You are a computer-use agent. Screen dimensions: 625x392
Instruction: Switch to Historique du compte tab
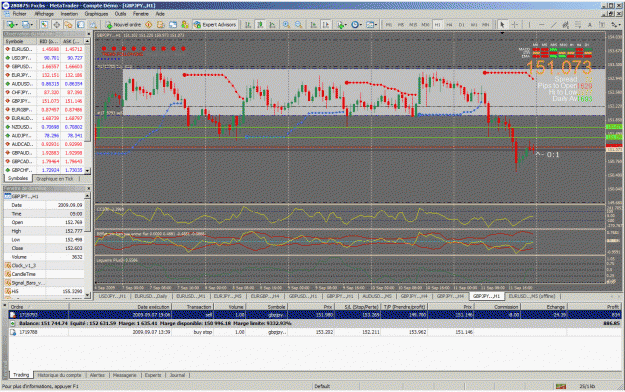tap(59, 375)
